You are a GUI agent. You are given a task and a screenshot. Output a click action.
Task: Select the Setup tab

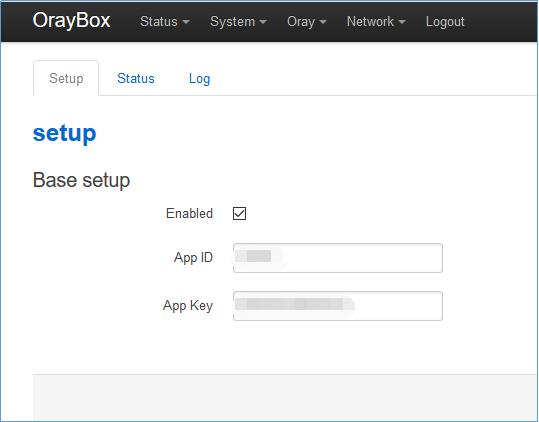66,78
